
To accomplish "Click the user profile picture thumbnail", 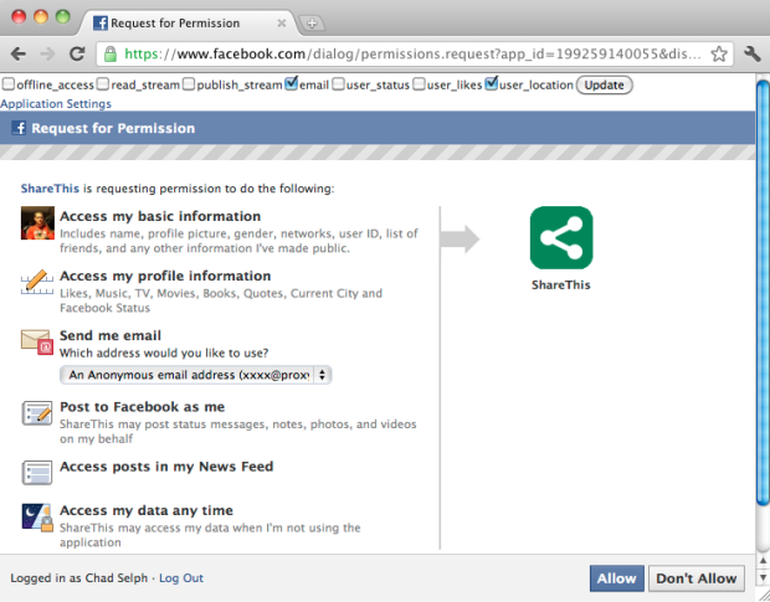I will click(x=37, y=223).
